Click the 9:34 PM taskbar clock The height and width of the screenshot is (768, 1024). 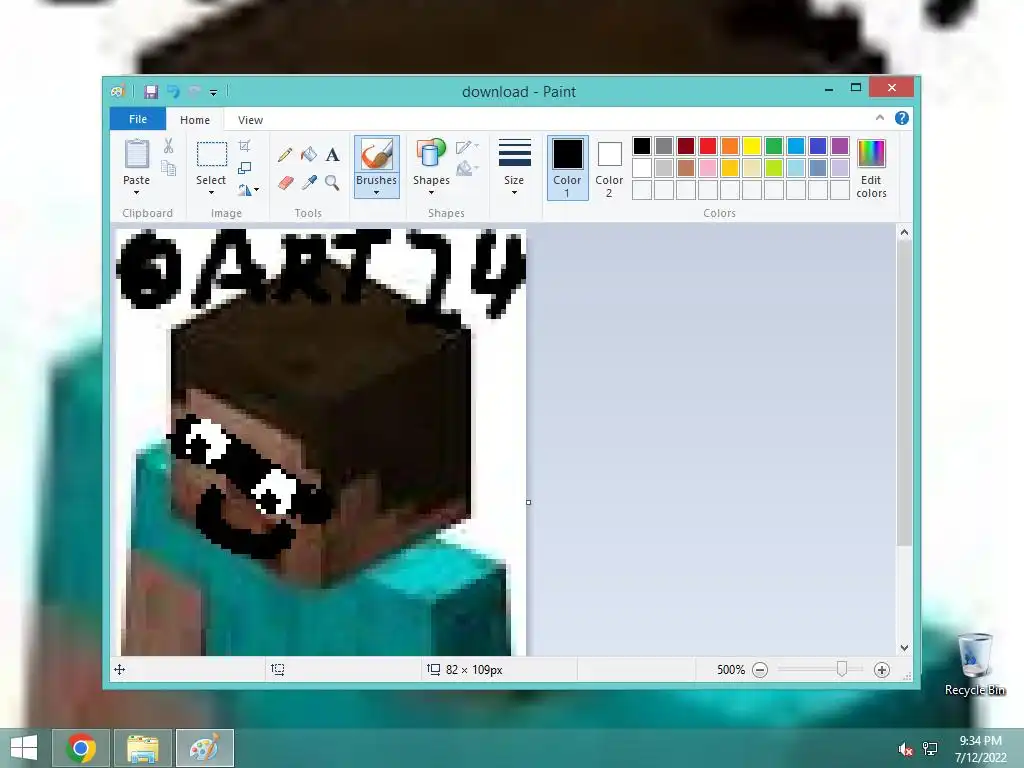tap(980, 741)
